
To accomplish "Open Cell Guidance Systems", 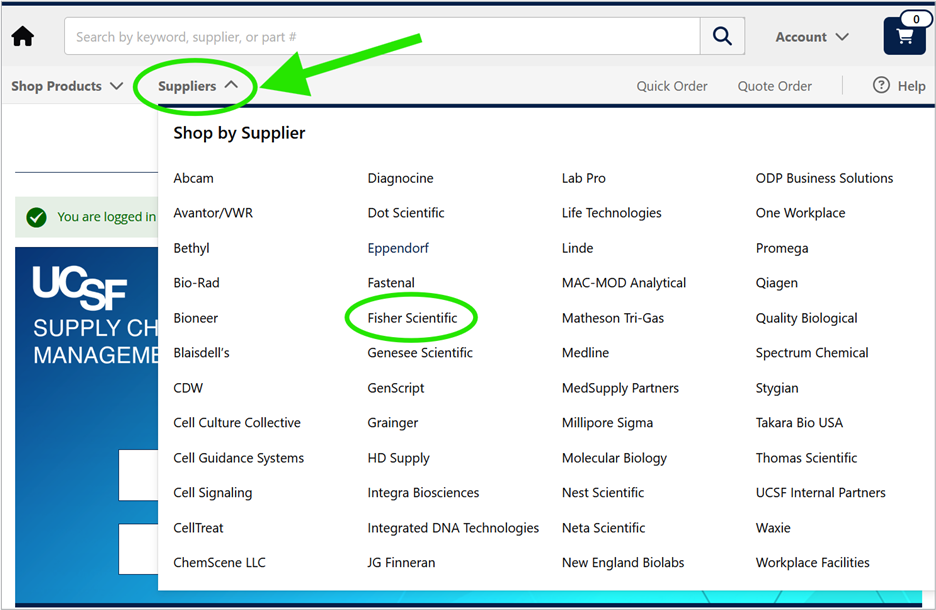I will click(239, 457).
